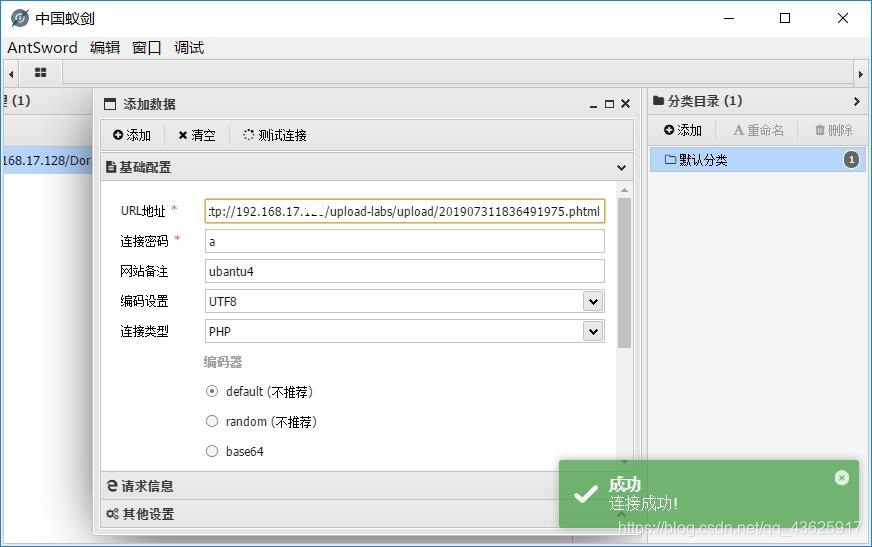Dismiss the 成功 notification toast
The width and height of the screenshot is (872, 547).
(842, 478)
